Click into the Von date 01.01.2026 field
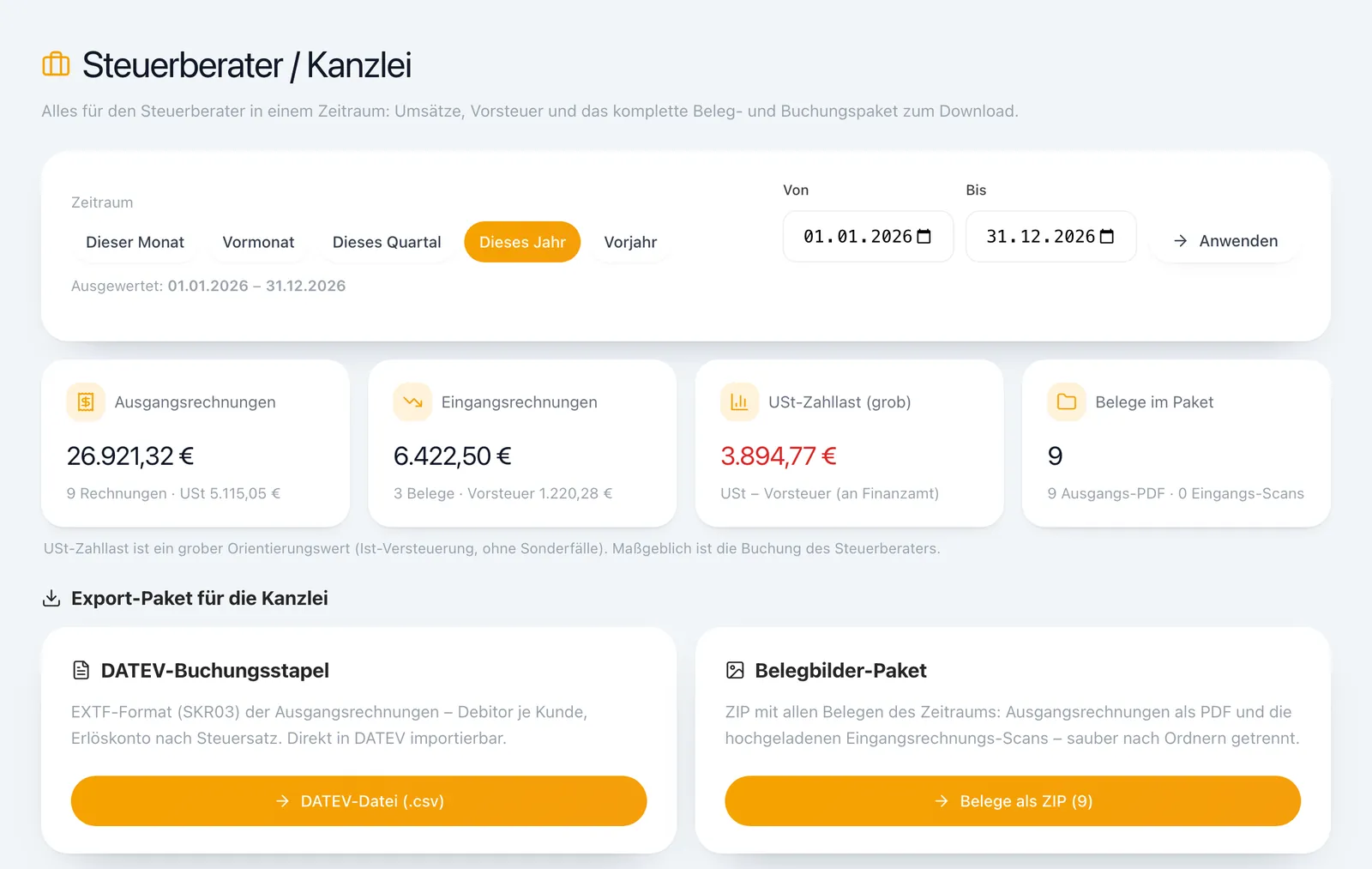Viewport: 1372px width, 869px height. 868,237
